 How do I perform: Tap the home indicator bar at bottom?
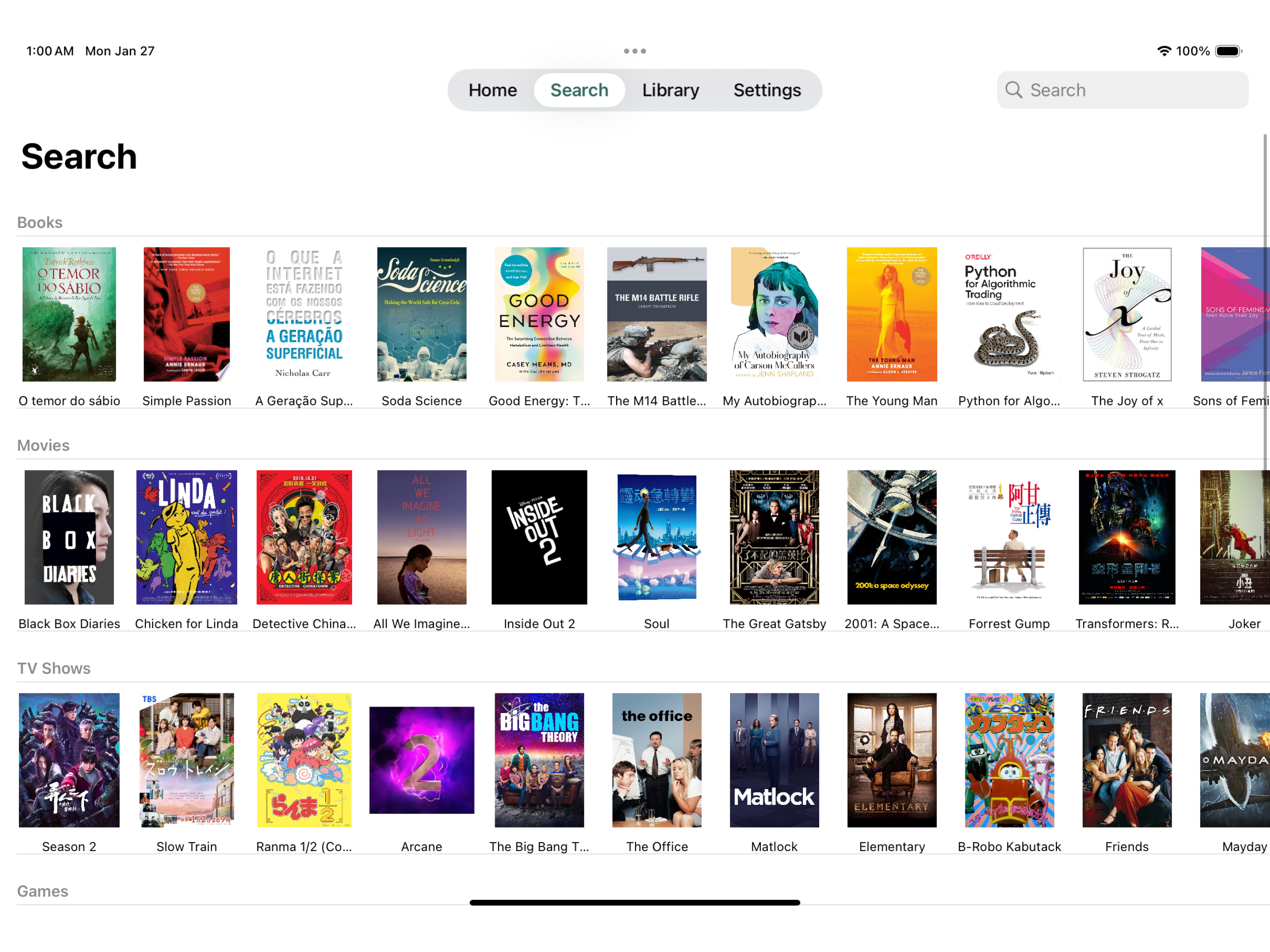pos(635,903)
